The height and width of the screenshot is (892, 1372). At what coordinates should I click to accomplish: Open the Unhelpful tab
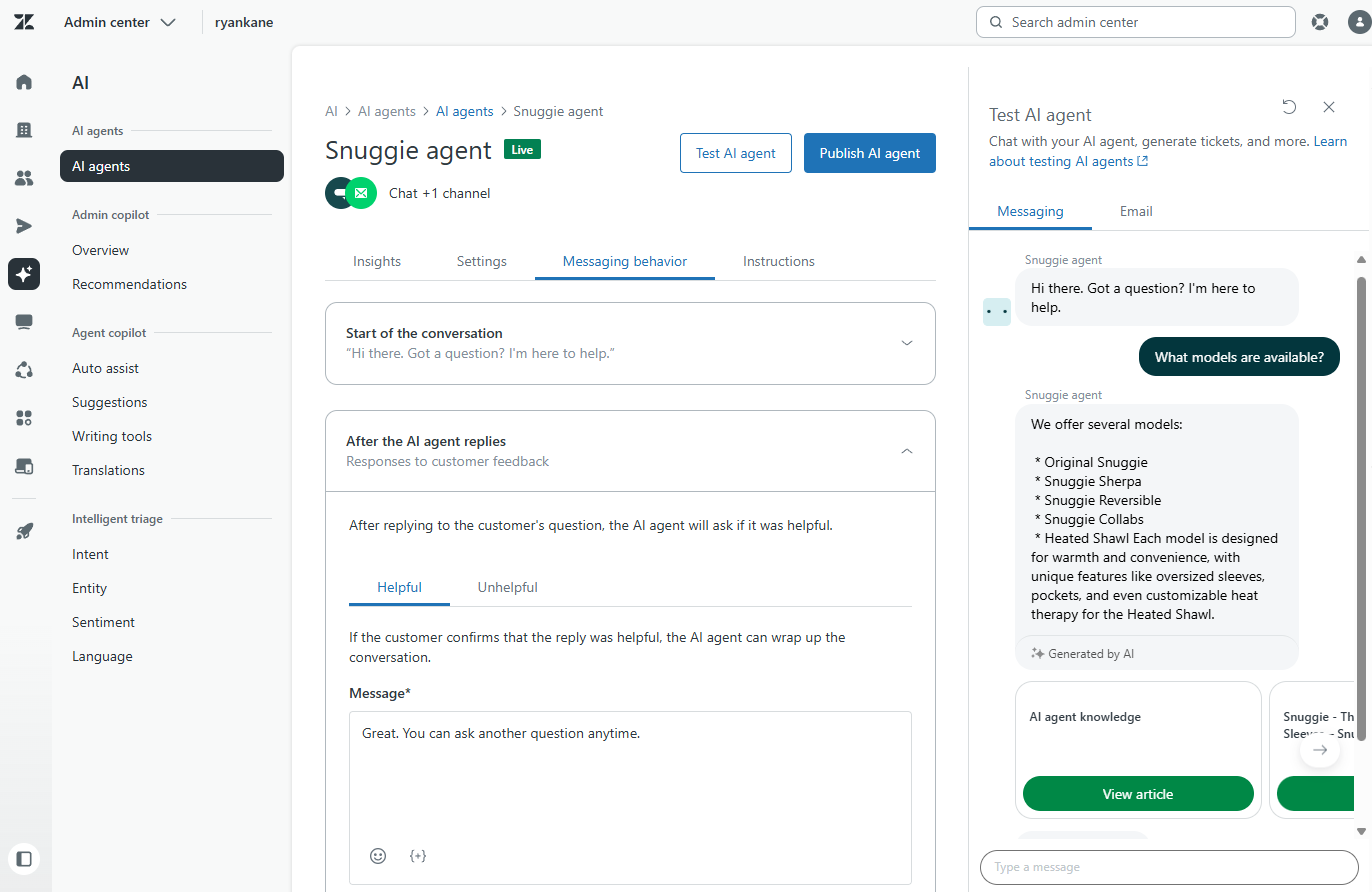pos(507,587)
